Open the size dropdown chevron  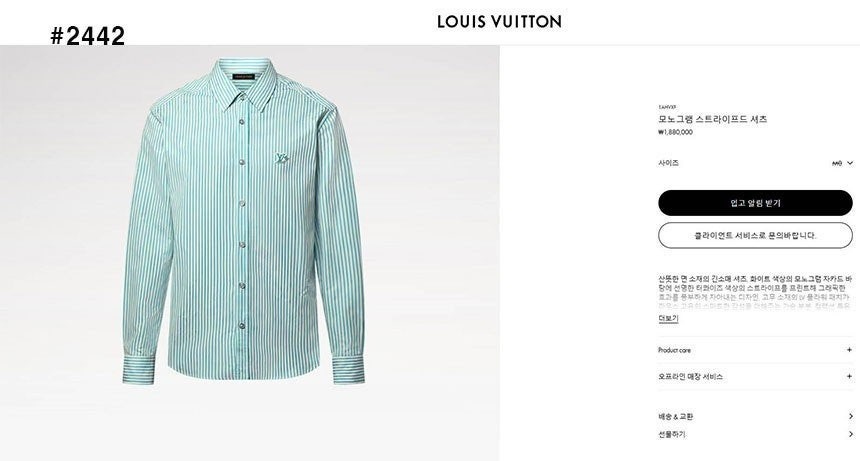click(850, 163)
